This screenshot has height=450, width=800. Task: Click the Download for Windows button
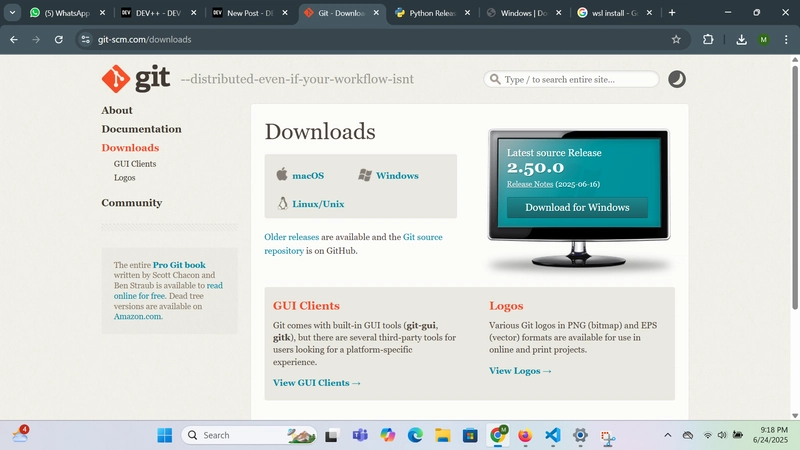point(577,208)
